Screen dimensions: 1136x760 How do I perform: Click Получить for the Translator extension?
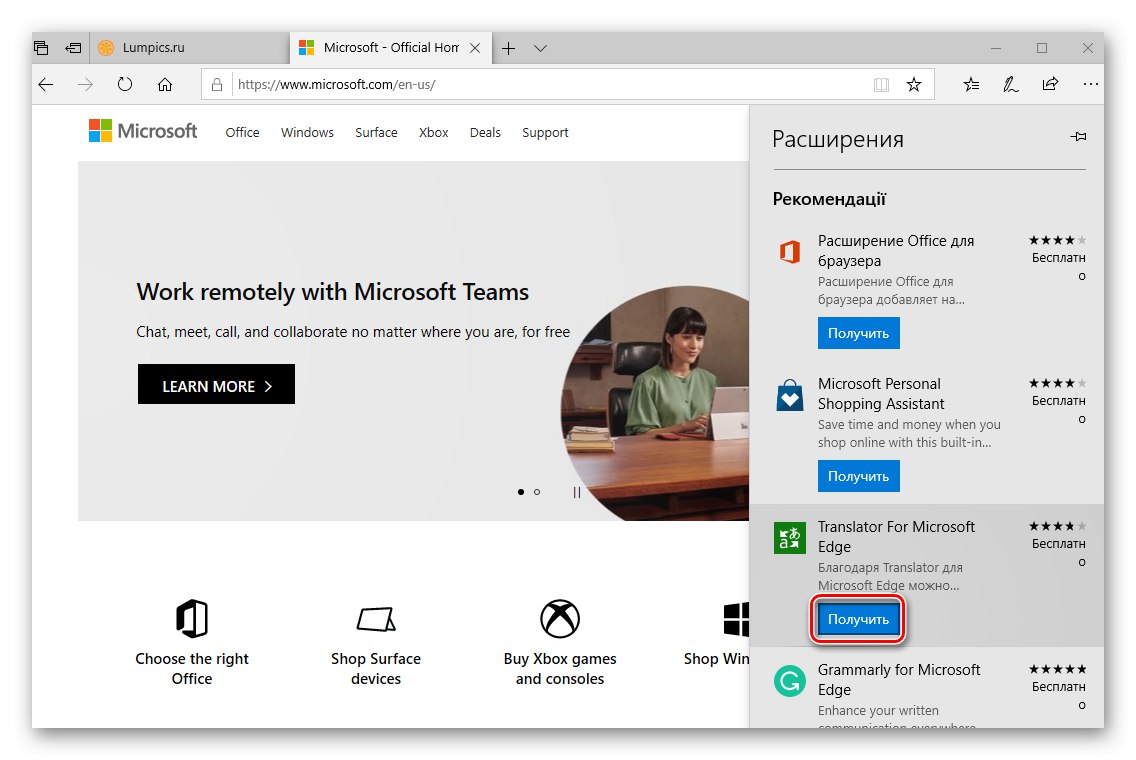(857, 619)
